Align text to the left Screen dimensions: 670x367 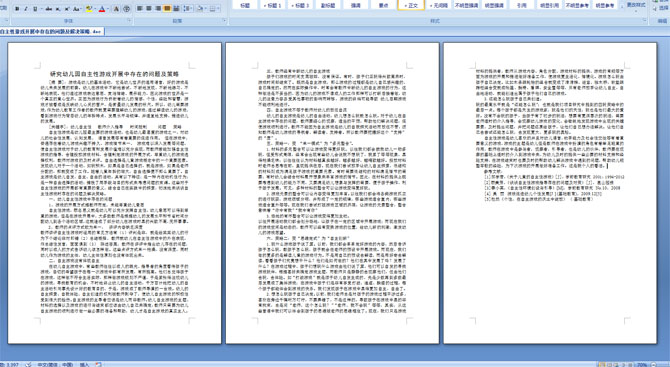tap(140, 9)
